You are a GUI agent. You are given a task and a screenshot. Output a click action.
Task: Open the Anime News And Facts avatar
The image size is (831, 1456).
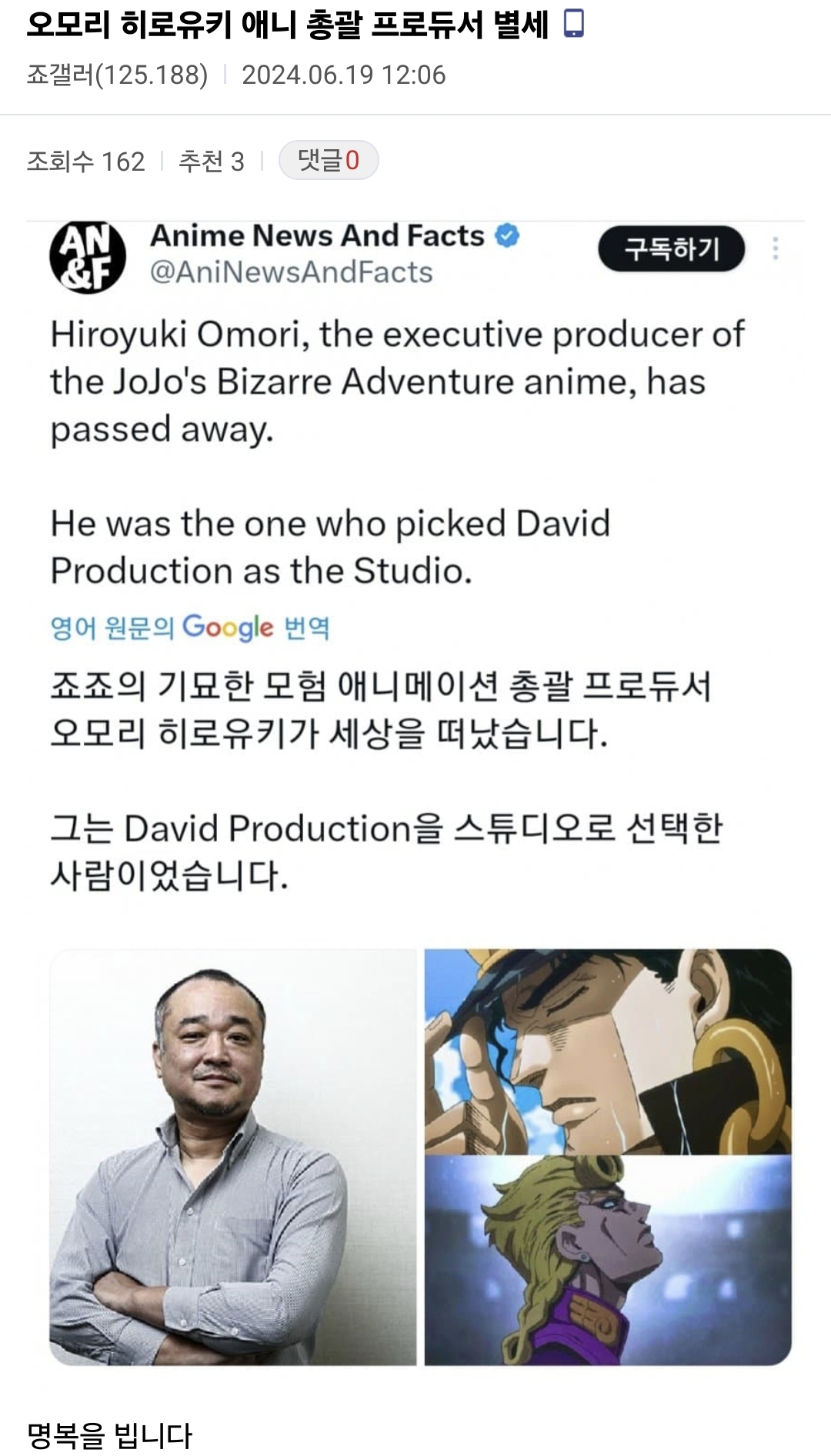coord(88,257)
